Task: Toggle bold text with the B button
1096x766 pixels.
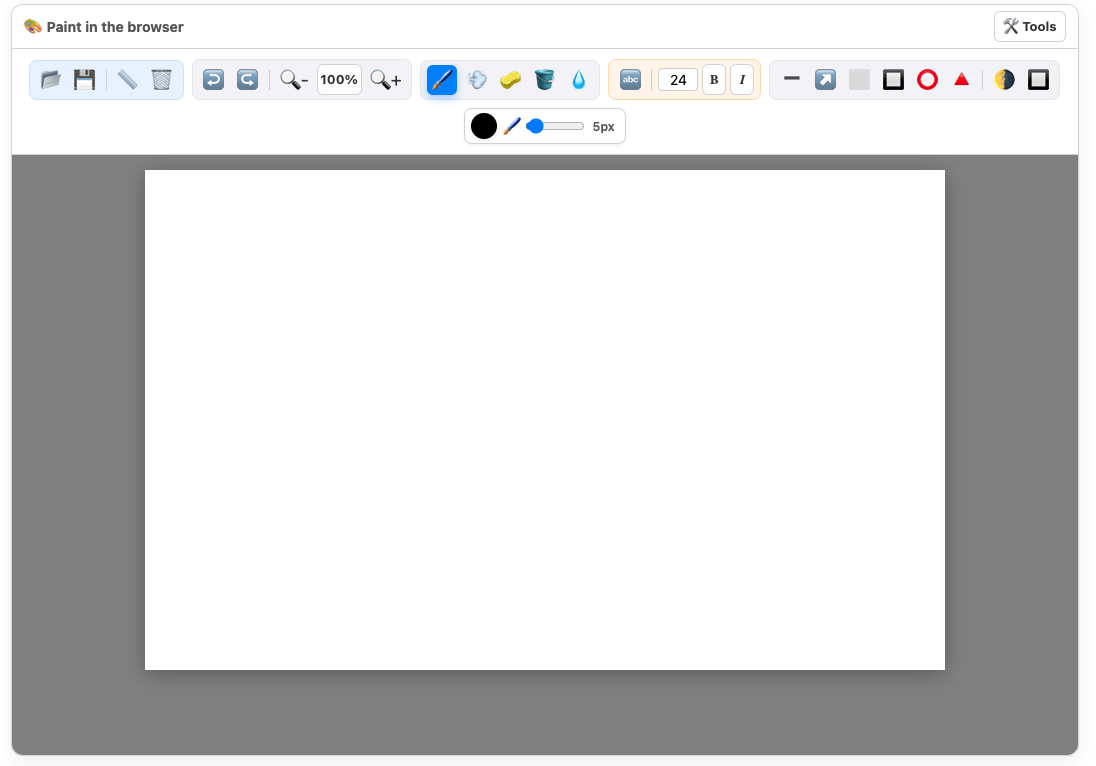Action: tap(714, 80)
